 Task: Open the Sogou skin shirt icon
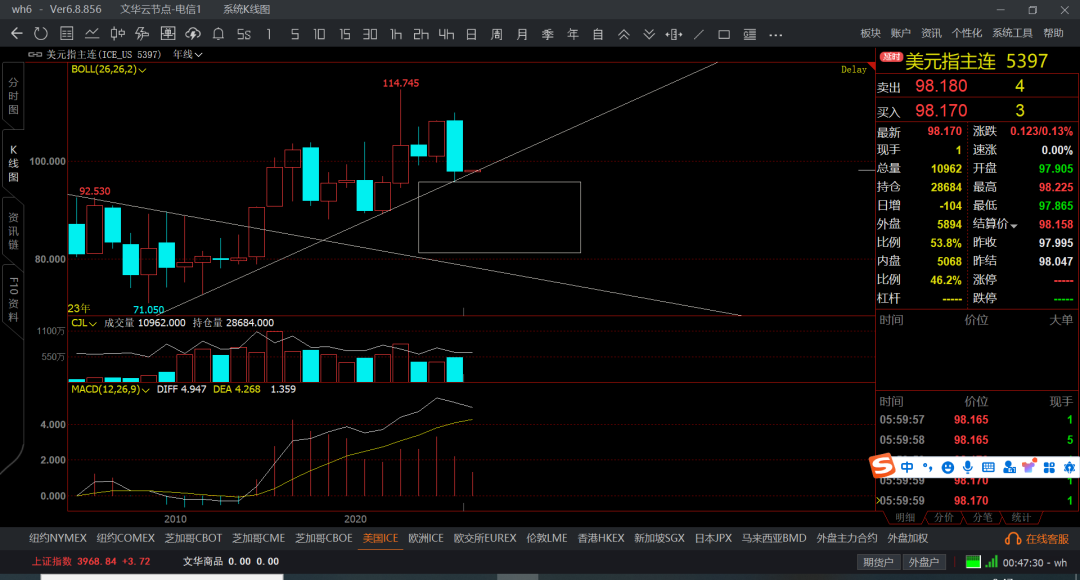pyautogui.click(x=1029, y=466)
